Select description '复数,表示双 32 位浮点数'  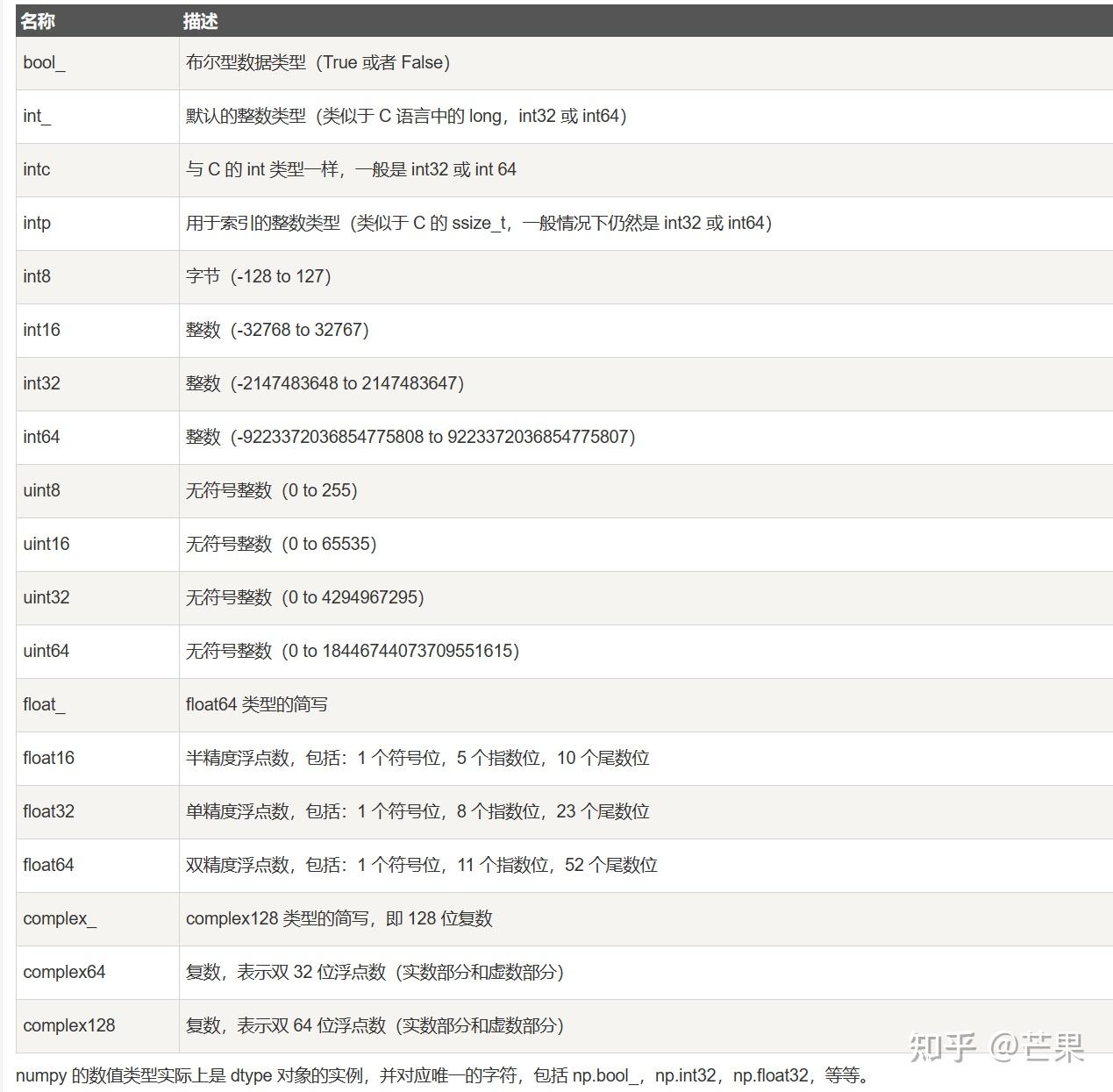point(375,972)
